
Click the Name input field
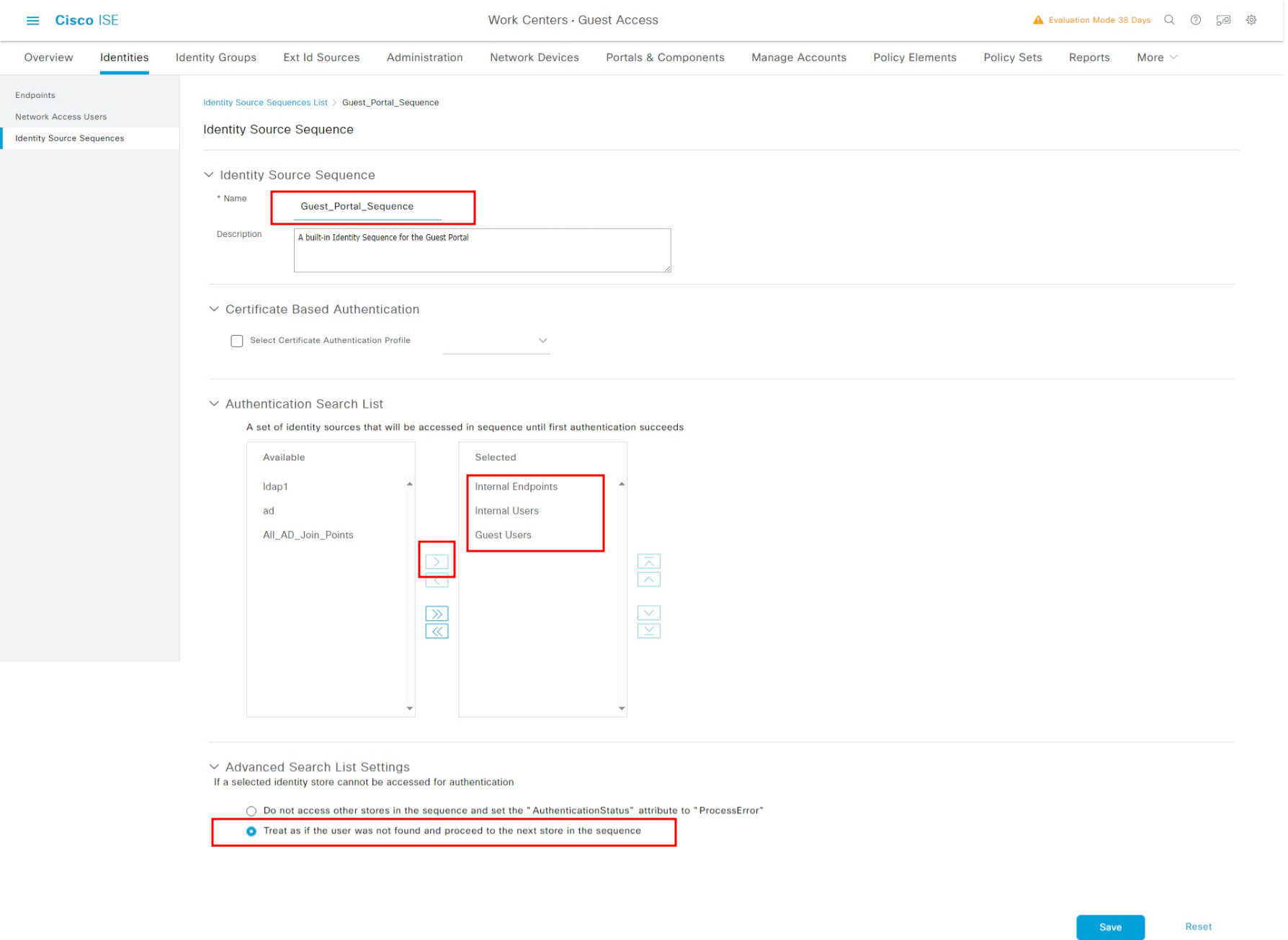click(367, 207)
